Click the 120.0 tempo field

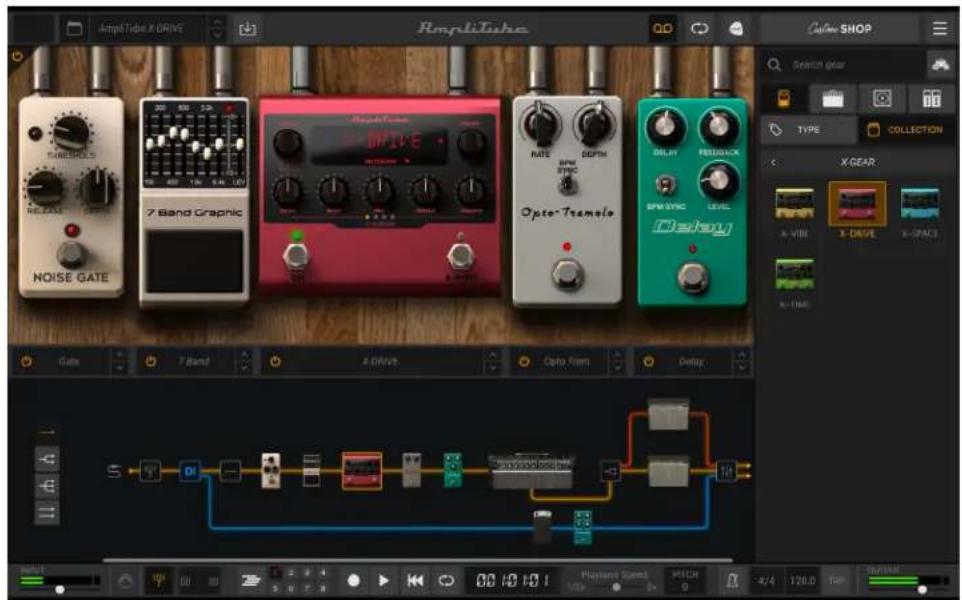(x=802, y=580)
